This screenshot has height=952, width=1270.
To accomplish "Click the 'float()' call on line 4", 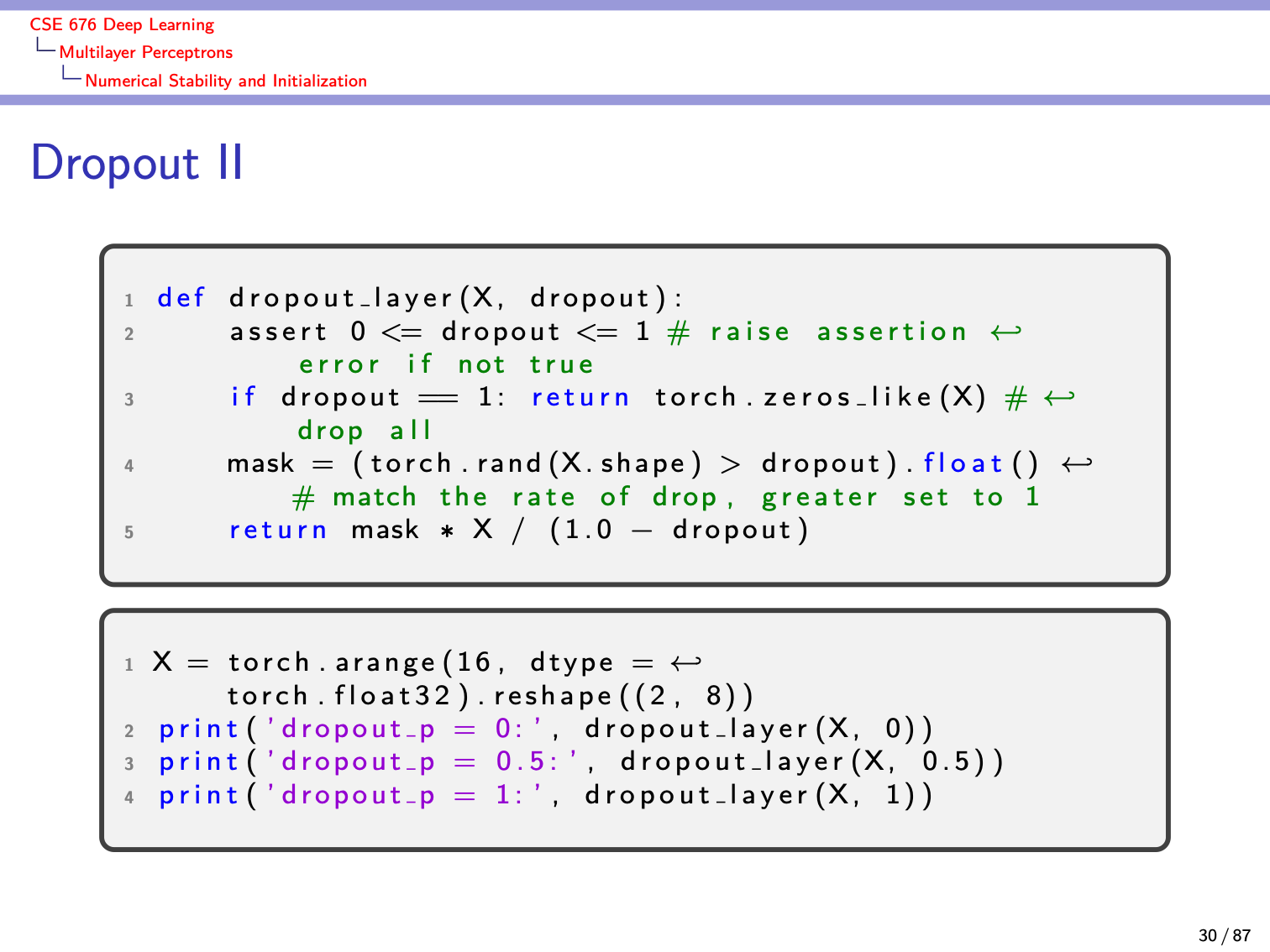I will 981,463.
